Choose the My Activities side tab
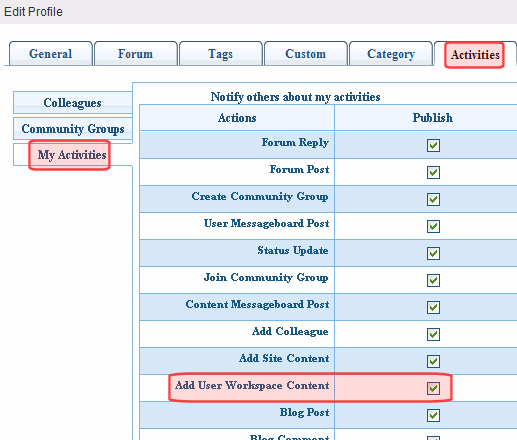 pyautogui.click(x=72, y=155)
